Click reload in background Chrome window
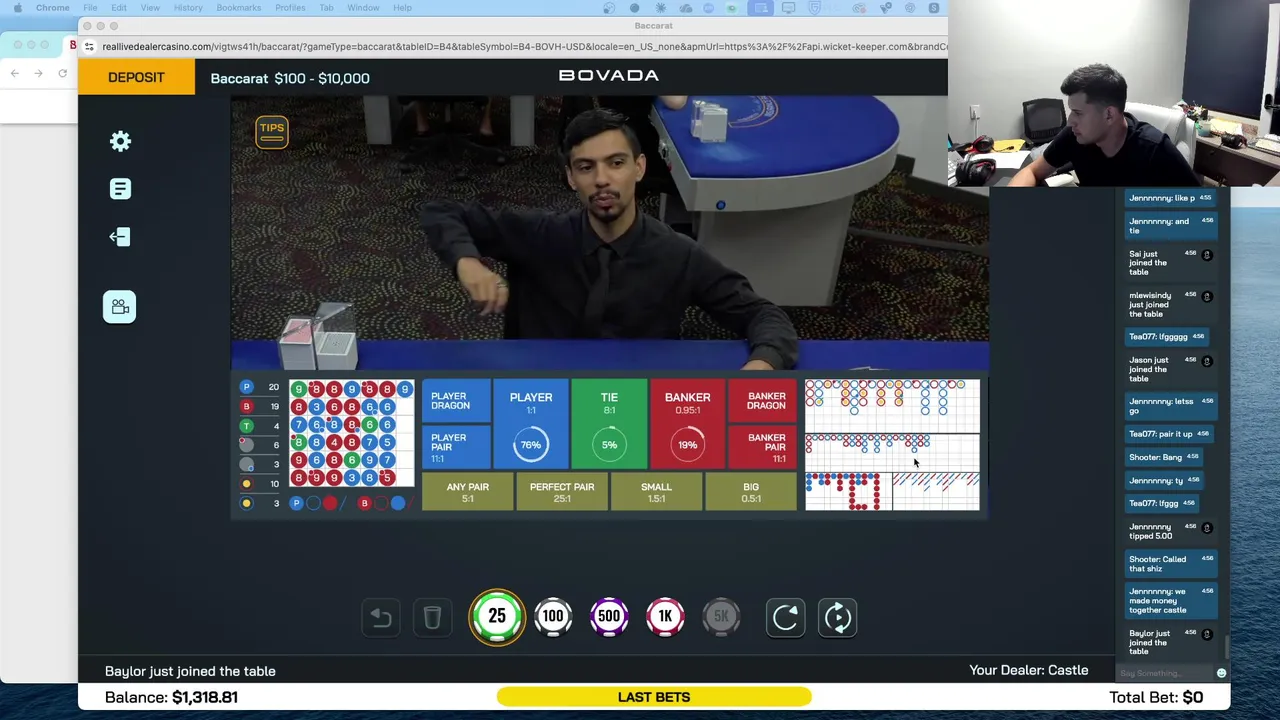 [x=62, y=73]
